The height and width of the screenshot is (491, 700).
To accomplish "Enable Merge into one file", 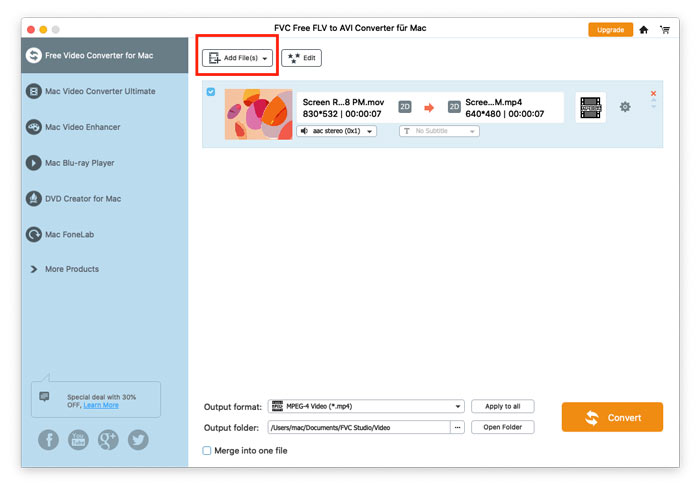I will click(x=207, y=451).
